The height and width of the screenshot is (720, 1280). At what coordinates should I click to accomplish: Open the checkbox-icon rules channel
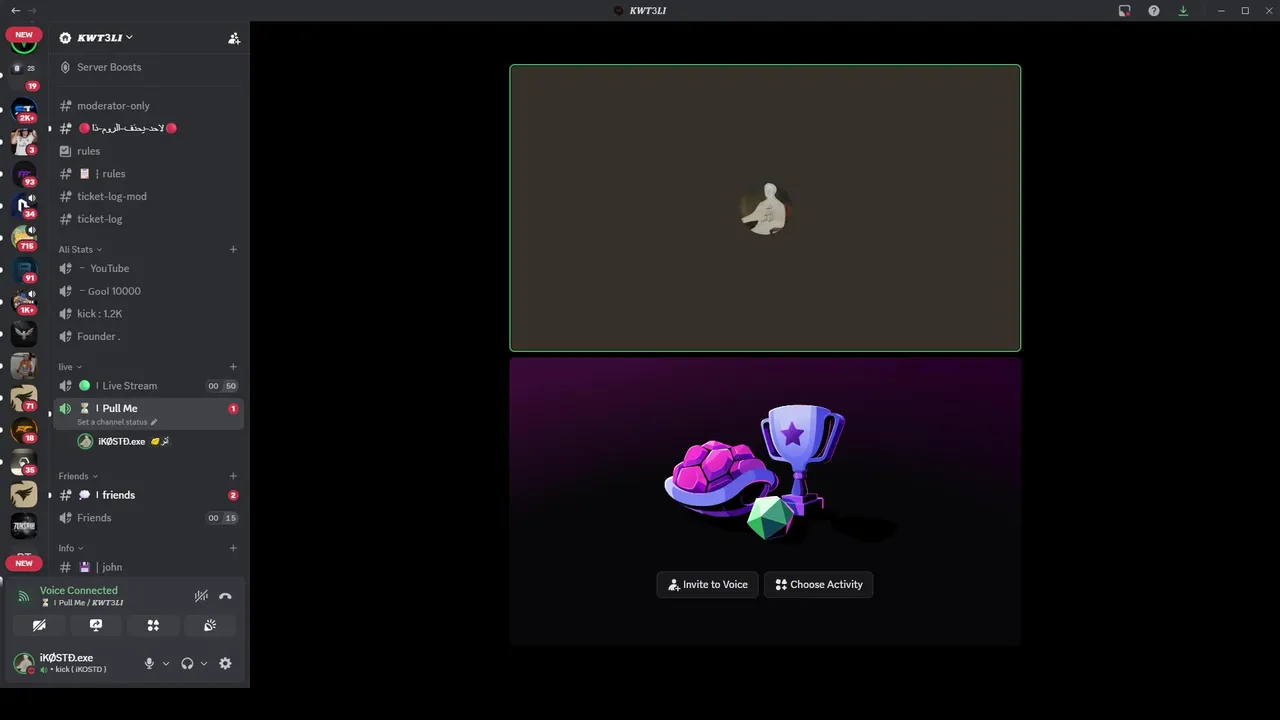click(x=148, y=151)
